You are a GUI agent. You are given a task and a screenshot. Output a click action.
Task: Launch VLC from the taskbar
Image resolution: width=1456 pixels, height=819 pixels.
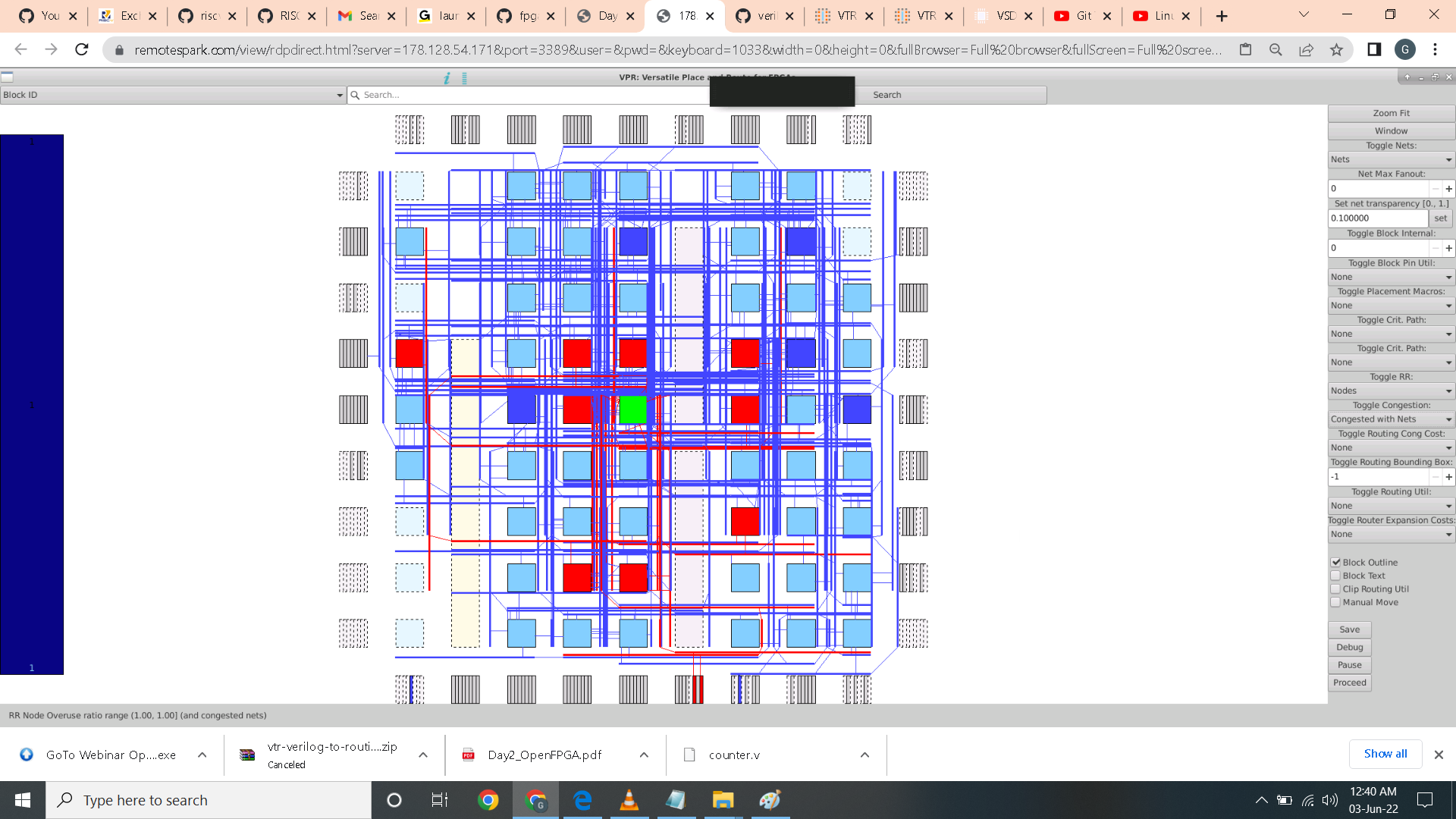click(629, 800)
